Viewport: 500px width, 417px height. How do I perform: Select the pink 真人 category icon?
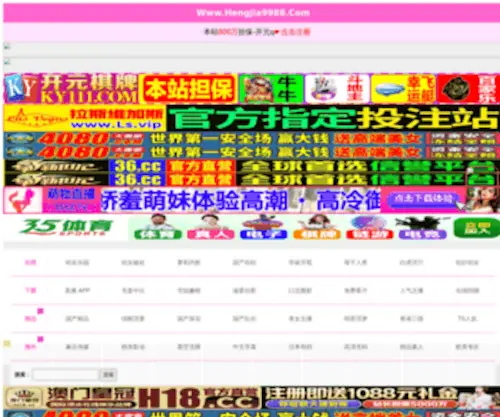(211, 227)
